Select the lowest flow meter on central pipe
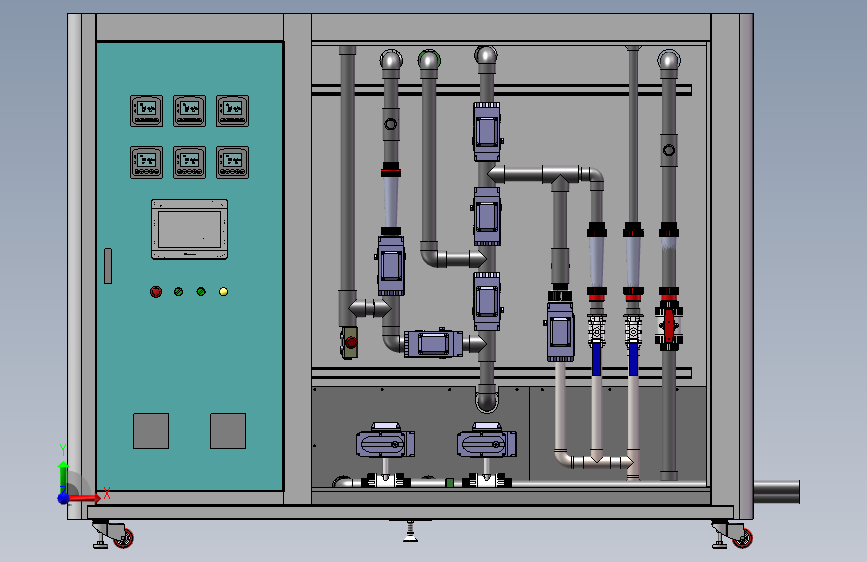Image resolution: width=867 pixels, height=562 pixels. click(487, 301)
